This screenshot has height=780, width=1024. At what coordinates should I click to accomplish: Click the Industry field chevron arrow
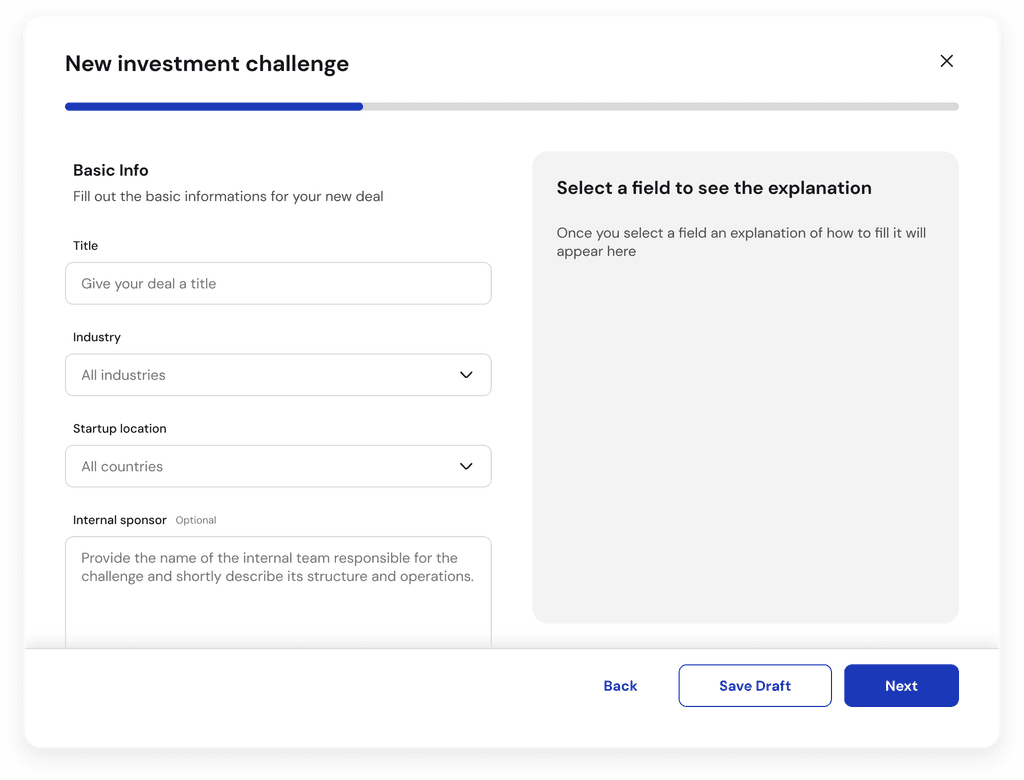pyautogui.click(x=466, y=375)
